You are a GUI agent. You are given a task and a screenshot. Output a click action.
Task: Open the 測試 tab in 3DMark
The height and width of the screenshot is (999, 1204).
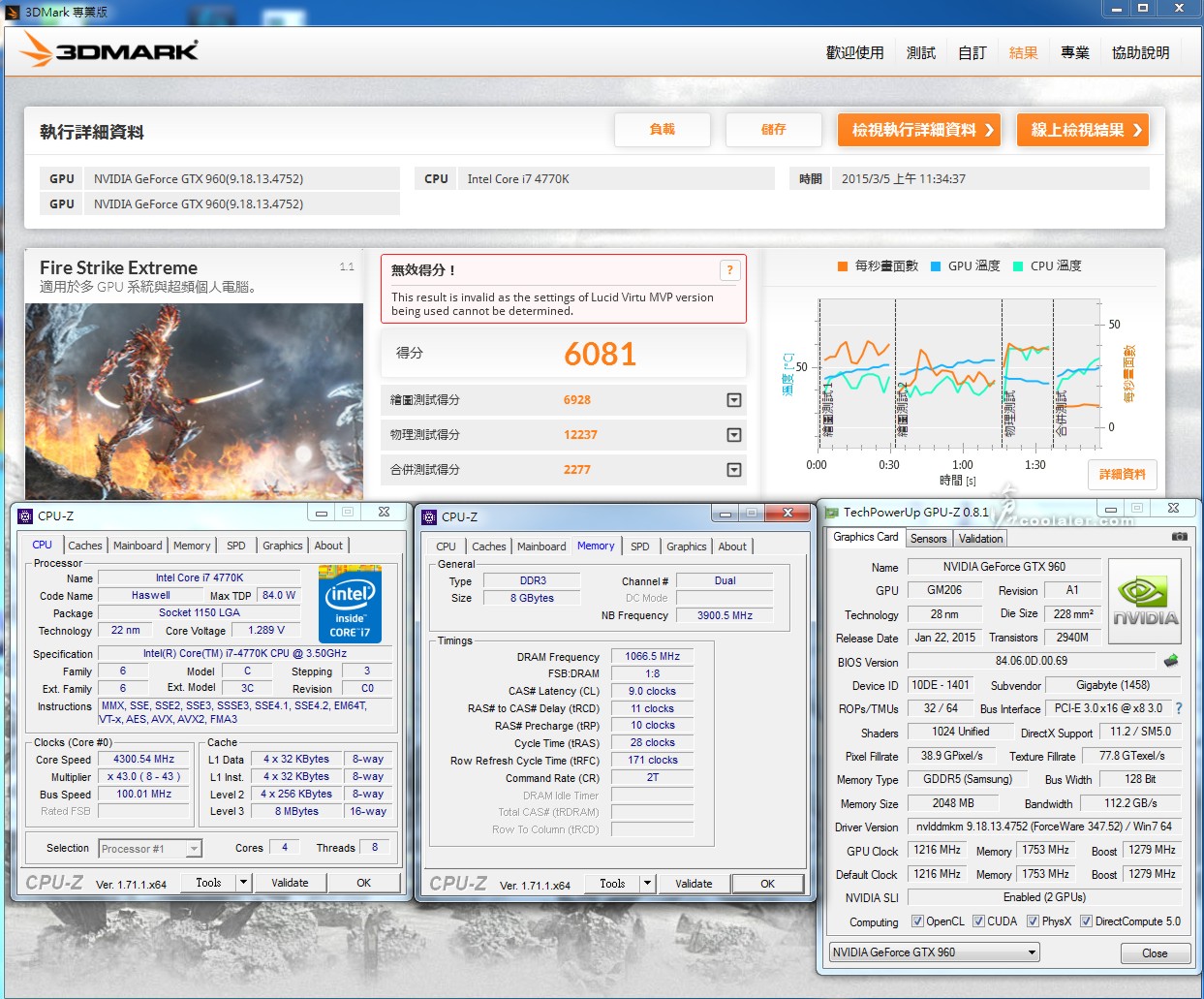pos(920,52)
